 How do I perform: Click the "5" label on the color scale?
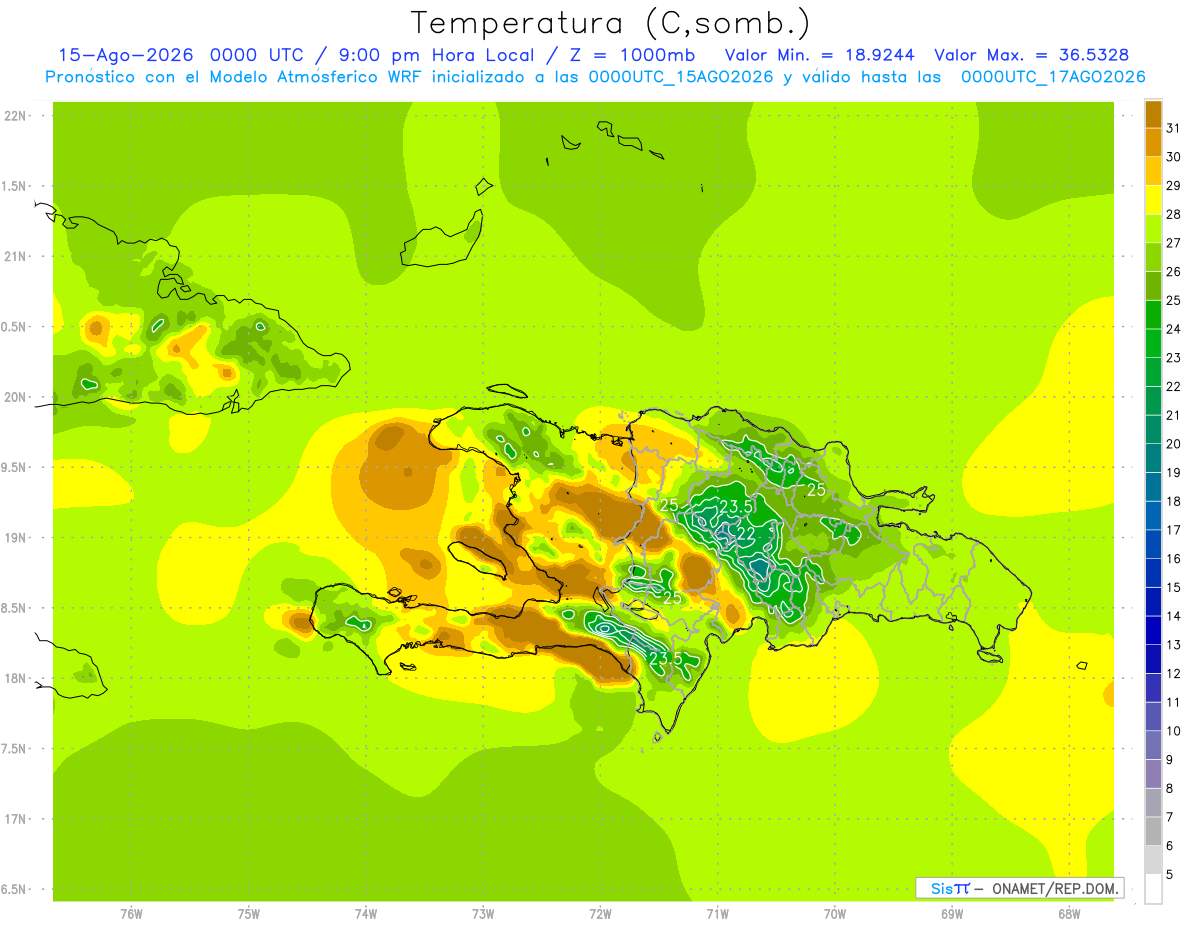tap(1170, 875)
